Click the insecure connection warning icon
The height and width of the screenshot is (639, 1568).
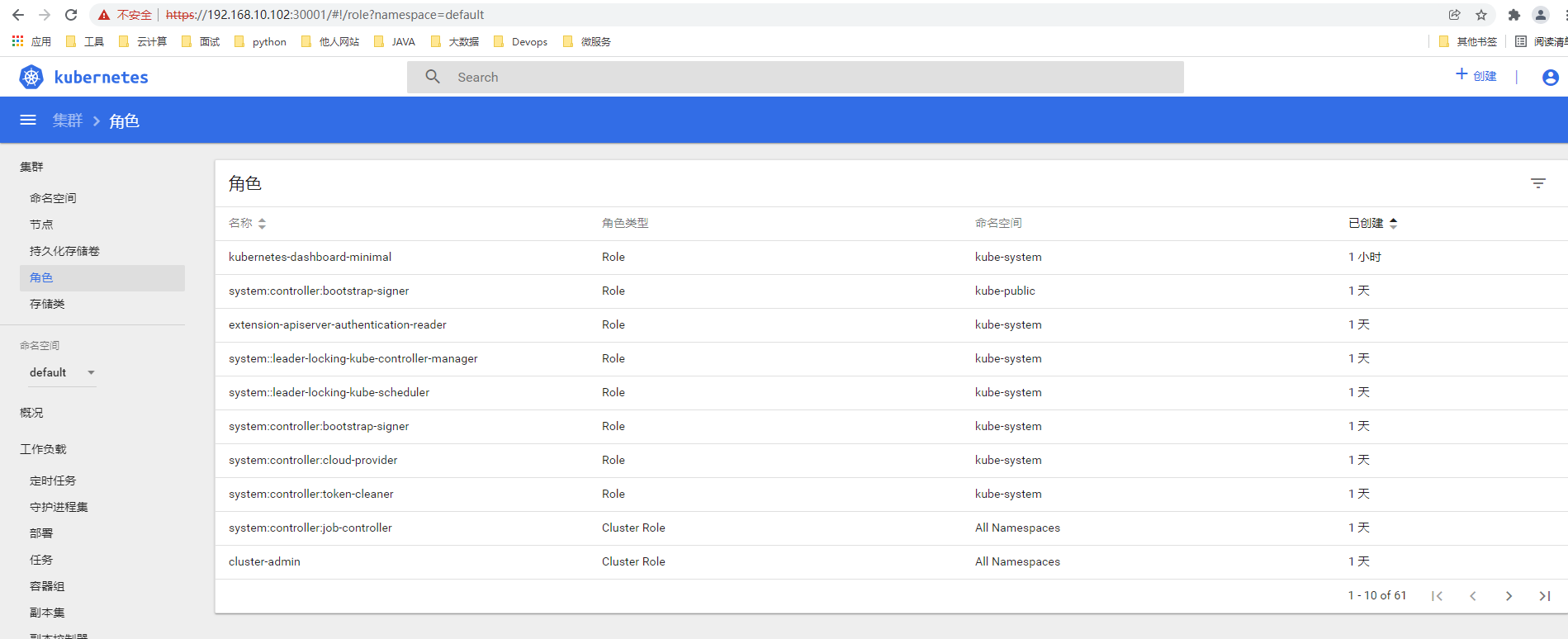click(104, 15)
